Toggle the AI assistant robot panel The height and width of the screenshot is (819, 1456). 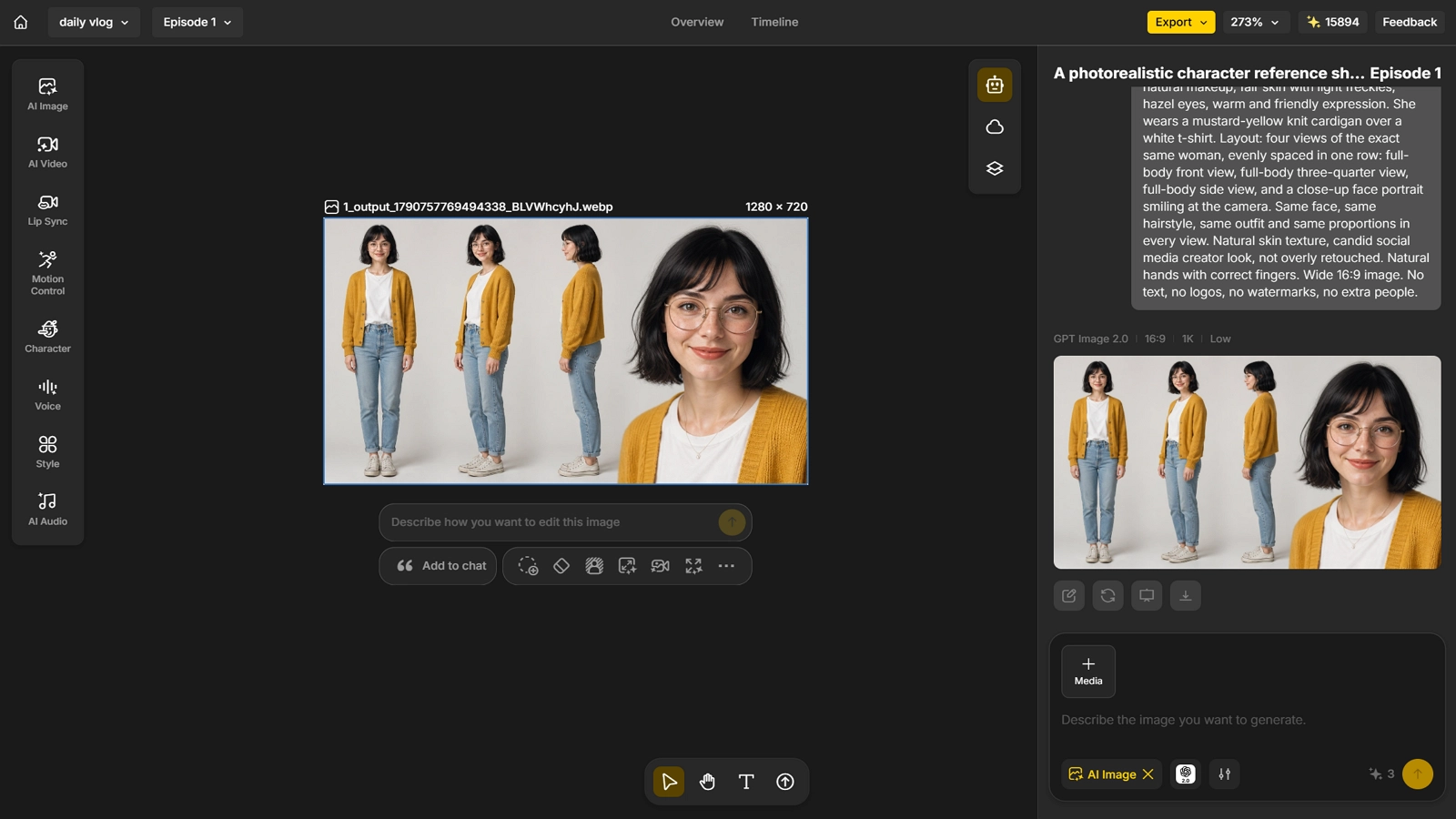pos(995,85)
